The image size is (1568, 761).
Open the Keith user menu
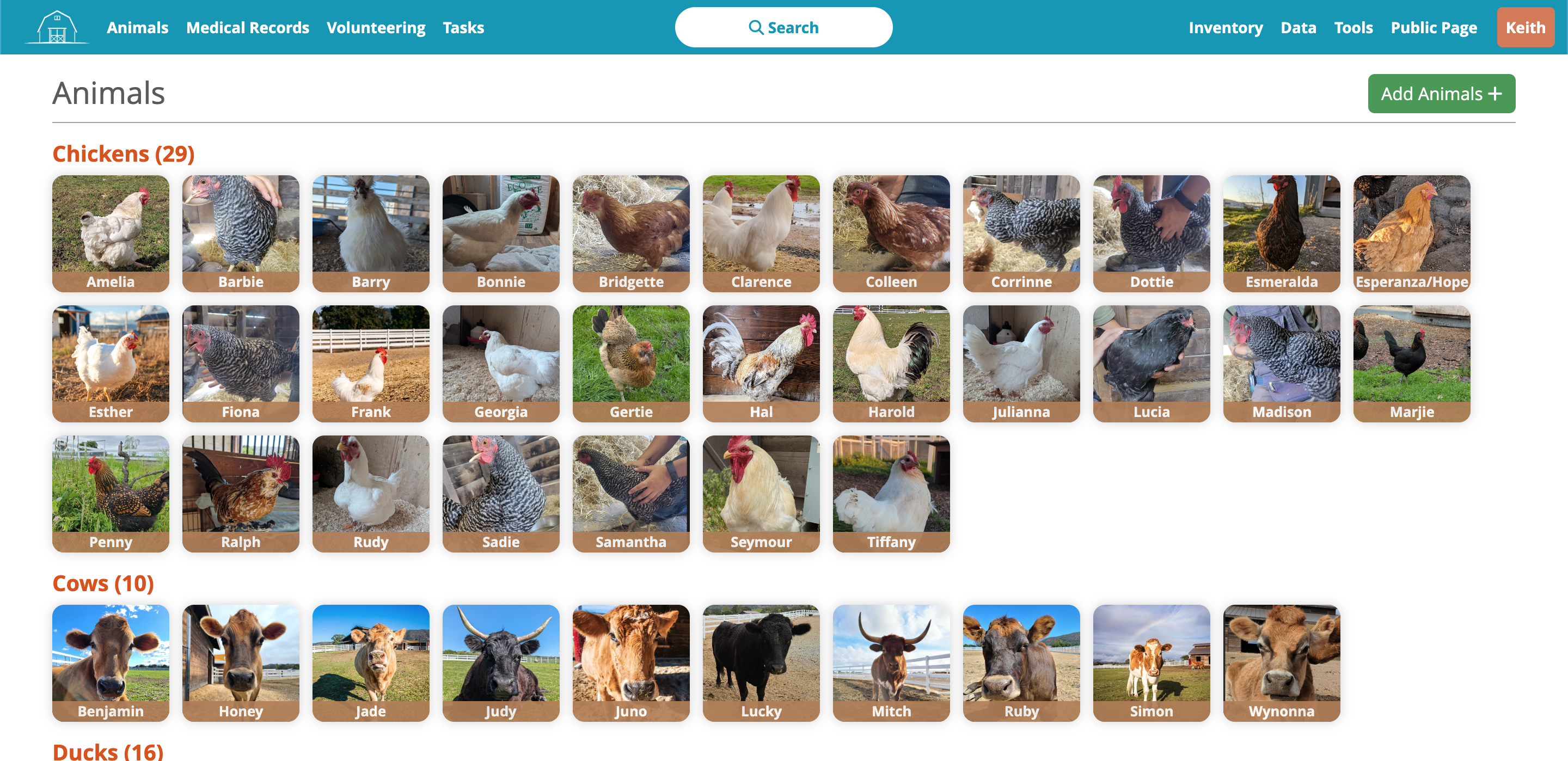(x=1525, y=27)
